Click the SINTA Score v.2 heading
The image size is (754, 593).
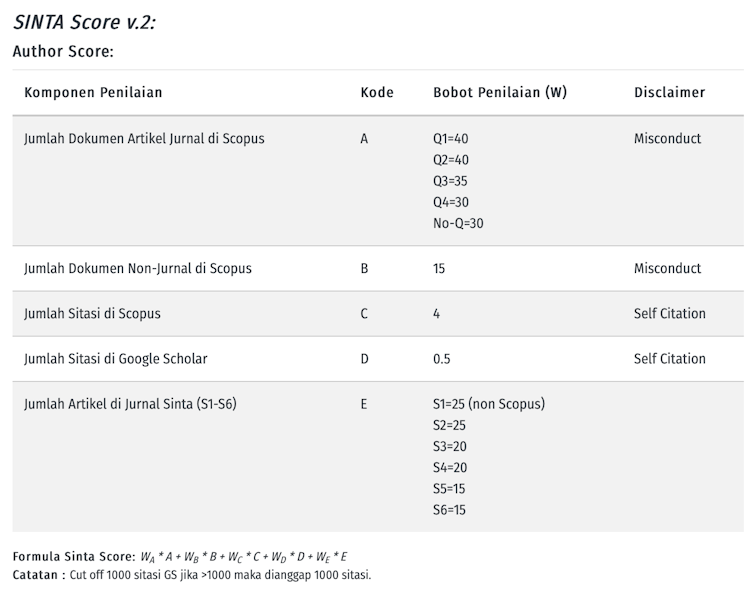[x=84, y=22]
